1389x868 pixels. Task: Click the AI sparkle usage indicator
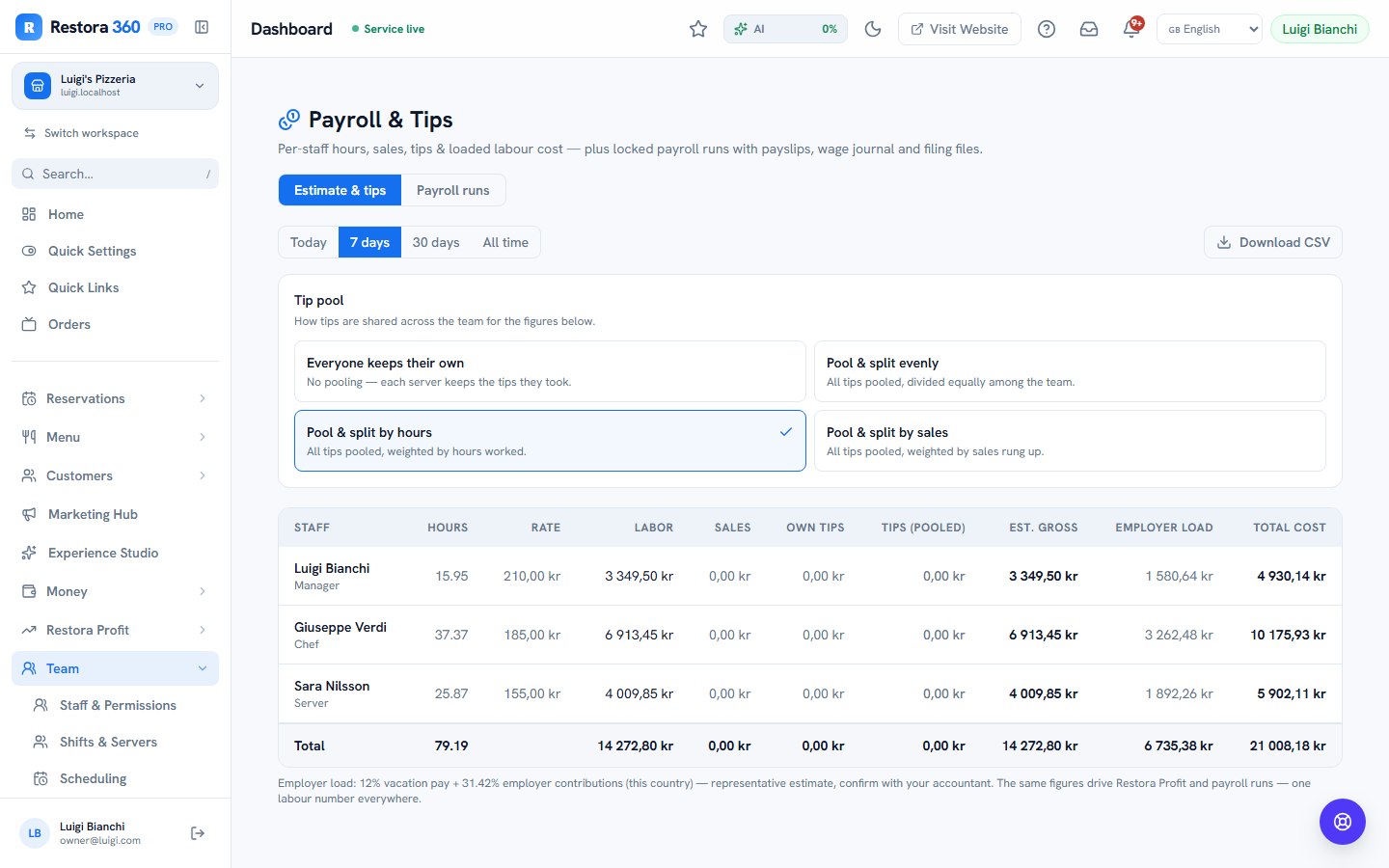point(785,29)
